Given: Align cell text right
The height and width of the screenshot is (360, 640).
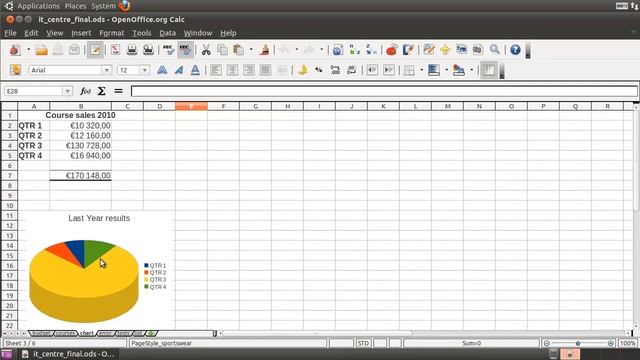Looking at the screenshot, I should point(249,70).
